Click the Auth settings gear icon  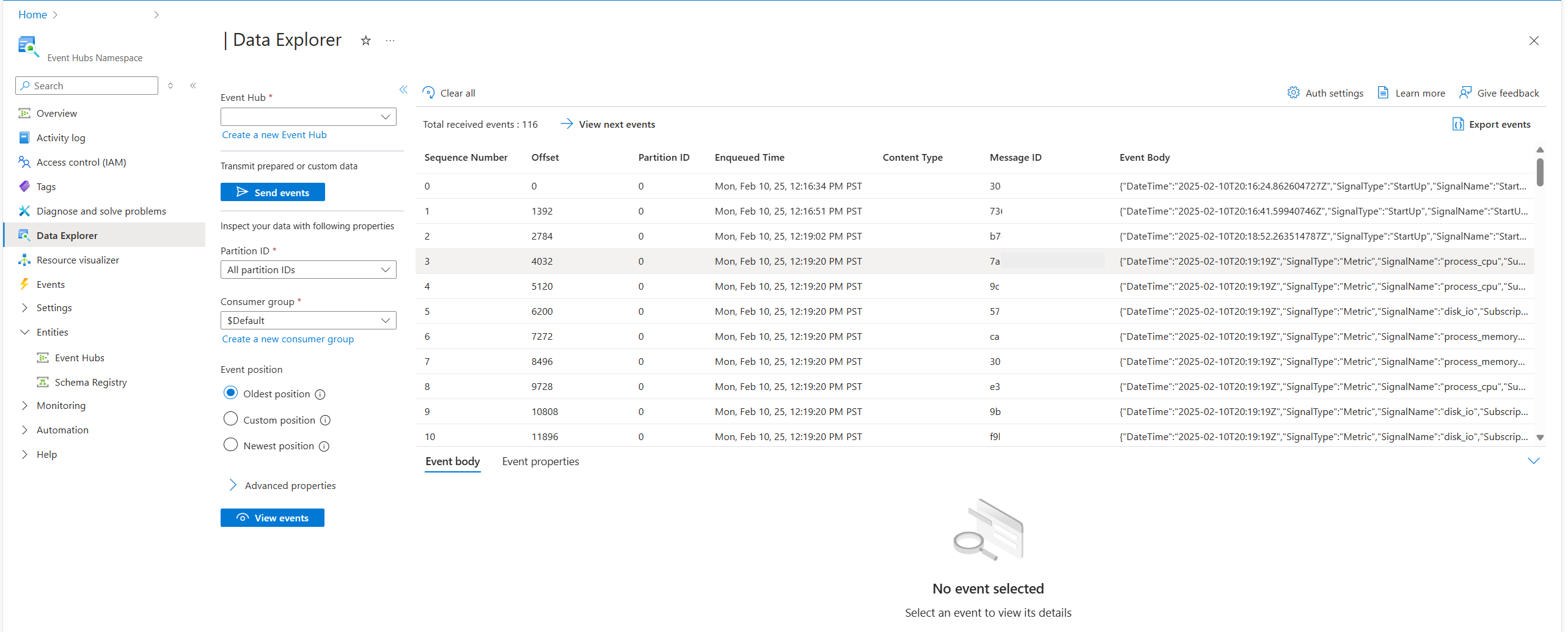coord(1294,92)
